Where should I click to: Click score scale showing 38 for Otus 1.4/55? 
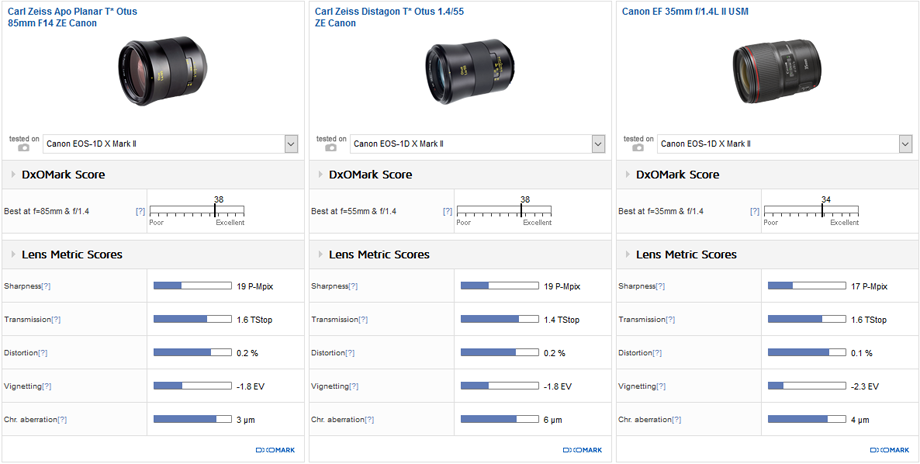click(x=504, y=211)
